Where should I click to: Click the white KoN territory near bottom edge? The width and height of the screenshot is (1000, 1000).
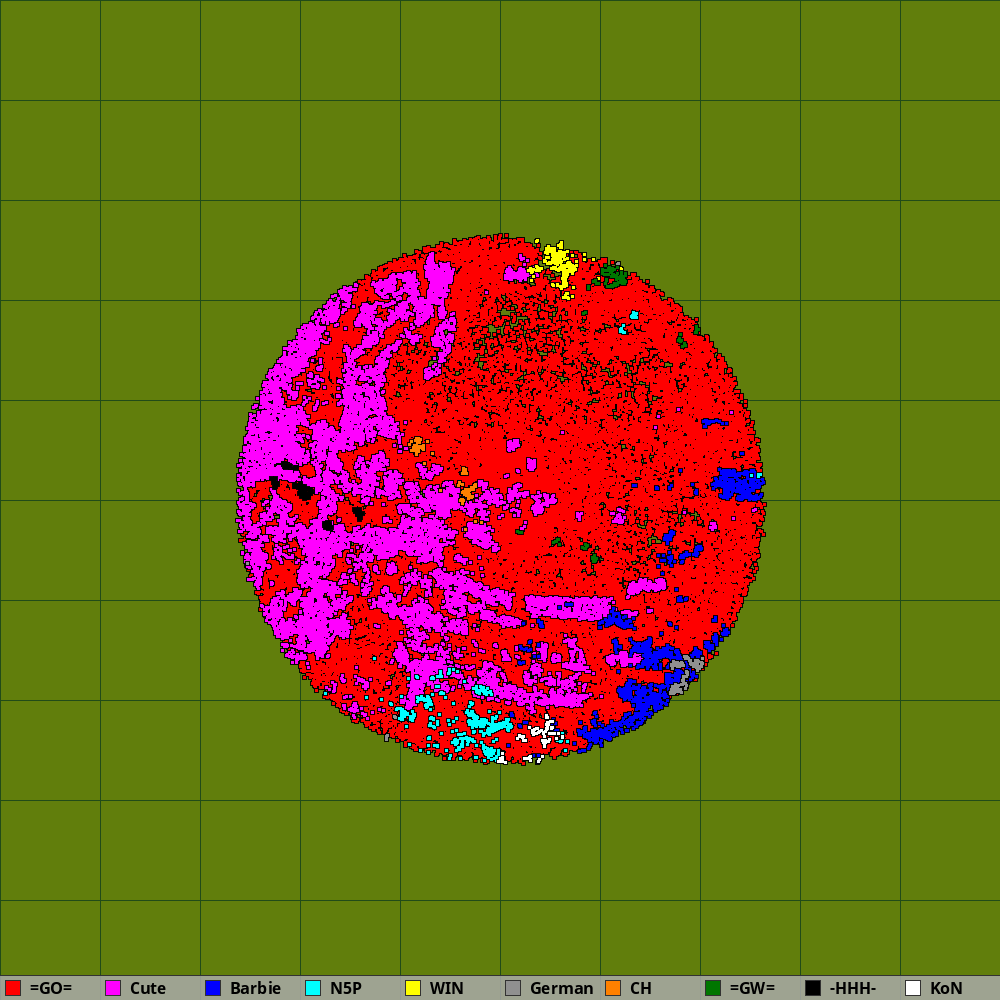point(543,732)
